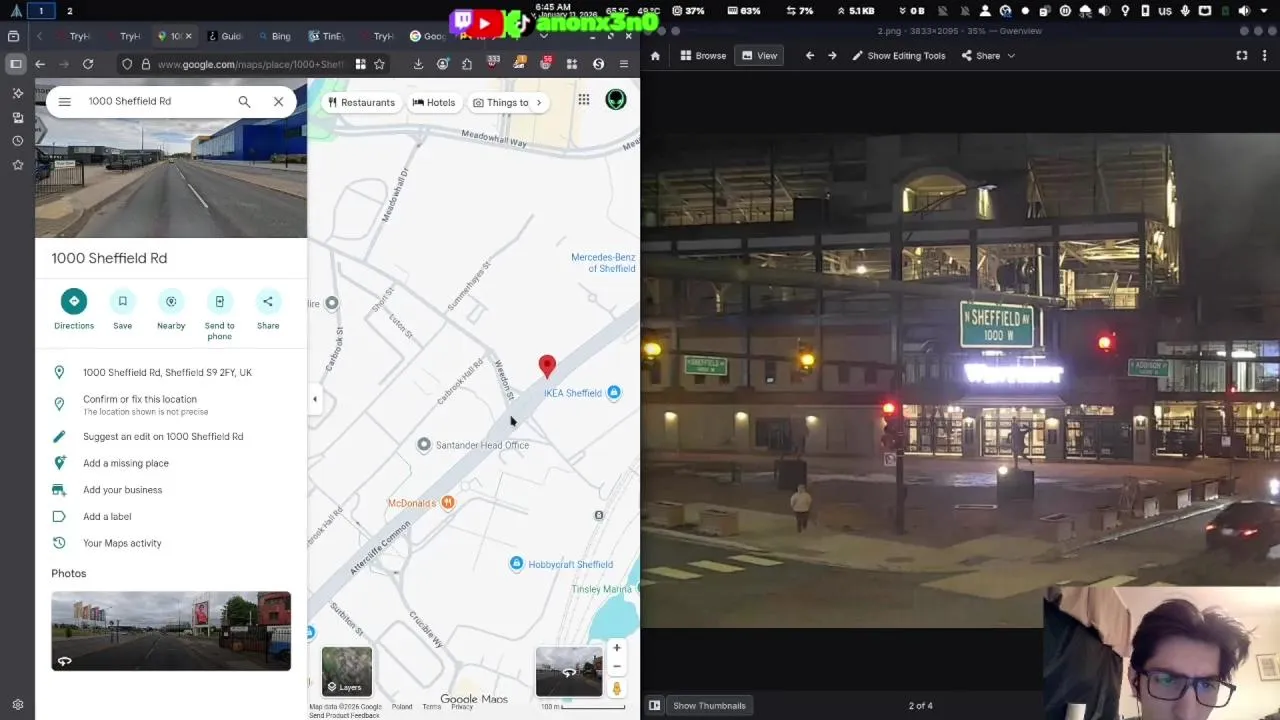Image resolution: width=1280 pixels, height=720 pixels.
Task: Clear the 1000 Sheffield Rd search
Action: (x=279, y=101)
